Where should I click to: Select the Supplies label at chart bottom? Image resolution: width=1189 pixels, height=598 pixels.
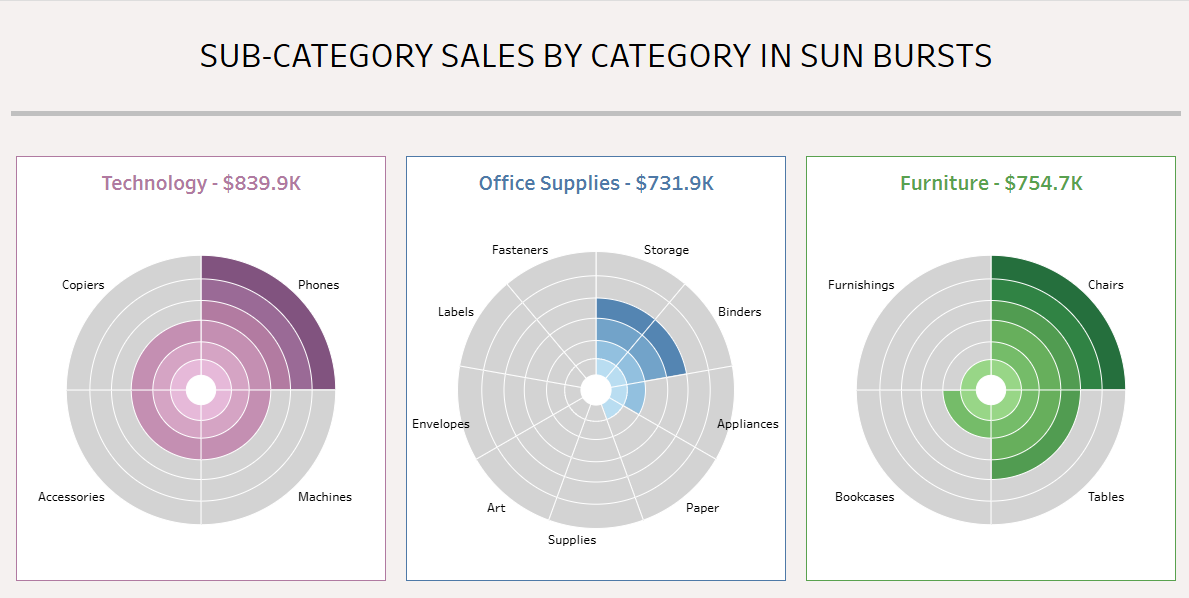point(572,540)
